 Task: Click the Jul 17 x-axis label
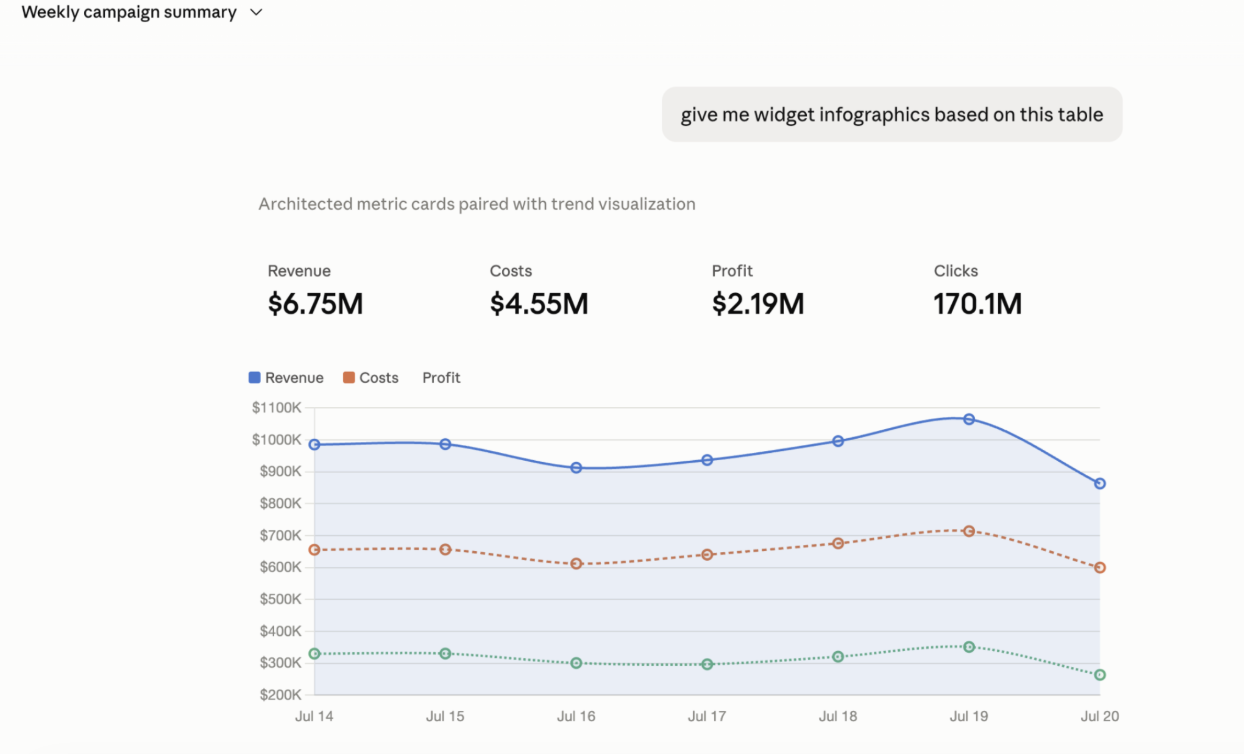click(707, 717)
